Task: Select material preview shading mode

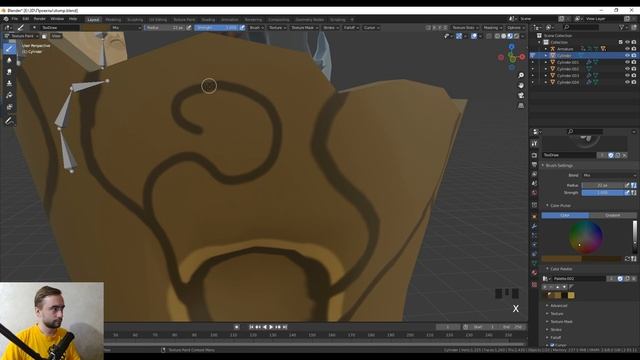Action: coord(510,36)
